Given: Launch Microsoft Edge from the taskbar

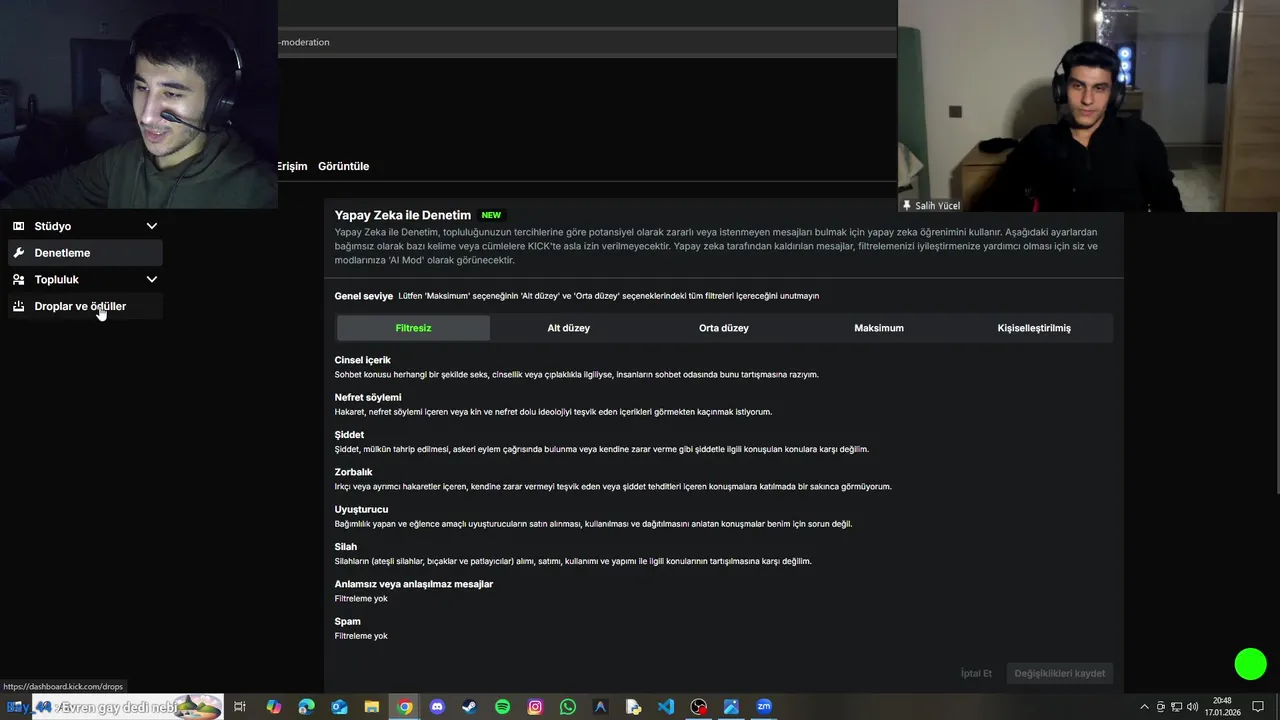Looking at the screenshot, I should (306, 707).
